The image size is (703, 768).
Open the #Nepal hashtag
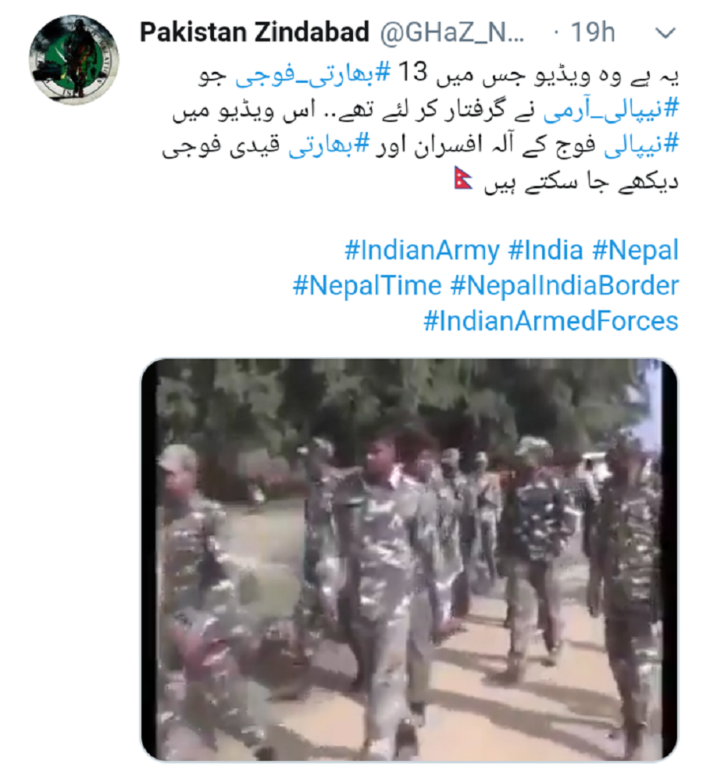click(x=635, y=250)
